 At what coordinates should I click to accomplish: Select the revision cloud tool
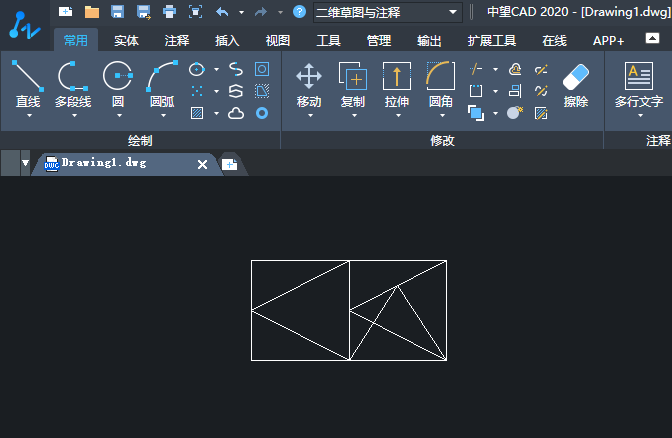click(x=236, y=113)
